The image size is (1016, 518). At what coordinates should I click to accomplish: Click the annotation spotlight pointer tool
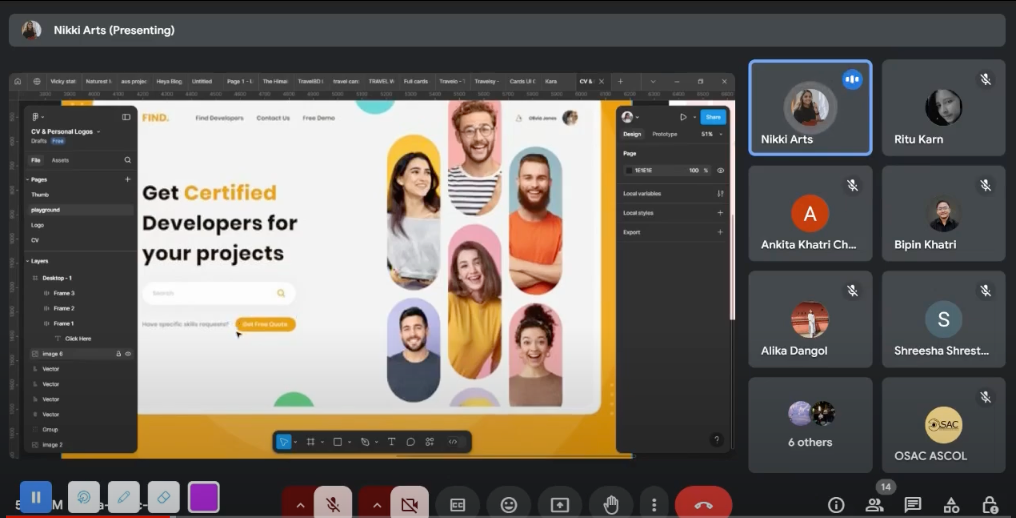[84, 497]
